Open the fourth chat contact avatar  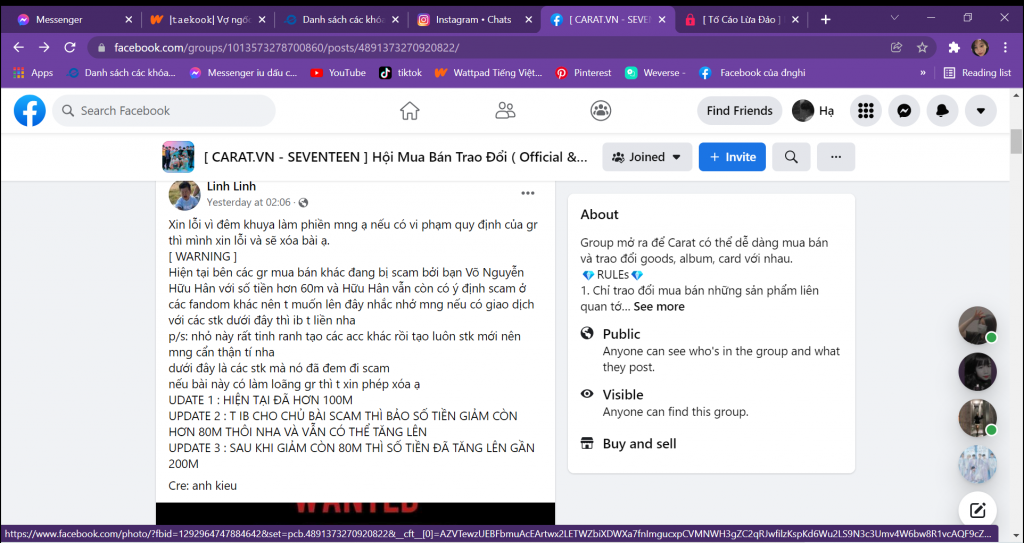(x=978, y=465)
